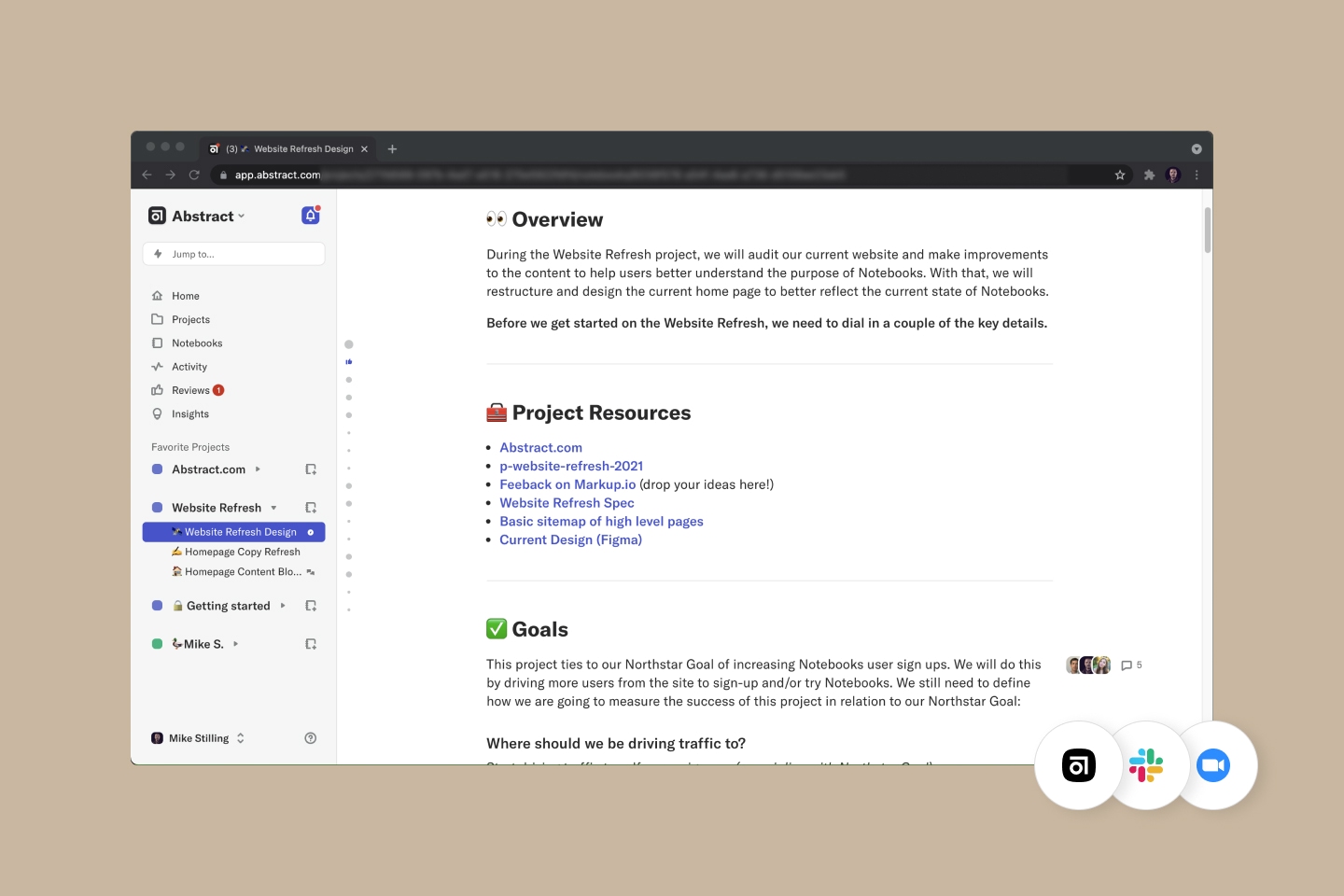Image resolution: width=1344 pixels, height=896 pixels.
Task: Open Feeback on Markup.io link
Action: tap(567, 484)
